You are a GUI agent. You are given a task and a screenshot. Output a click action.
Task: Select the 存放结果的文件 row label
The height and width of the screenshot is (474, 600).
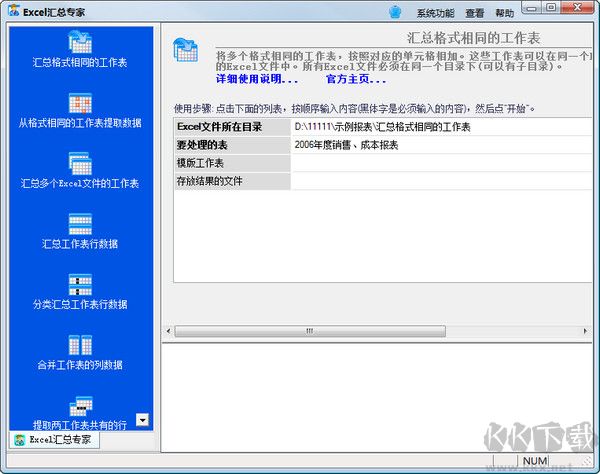click(233, 181)
